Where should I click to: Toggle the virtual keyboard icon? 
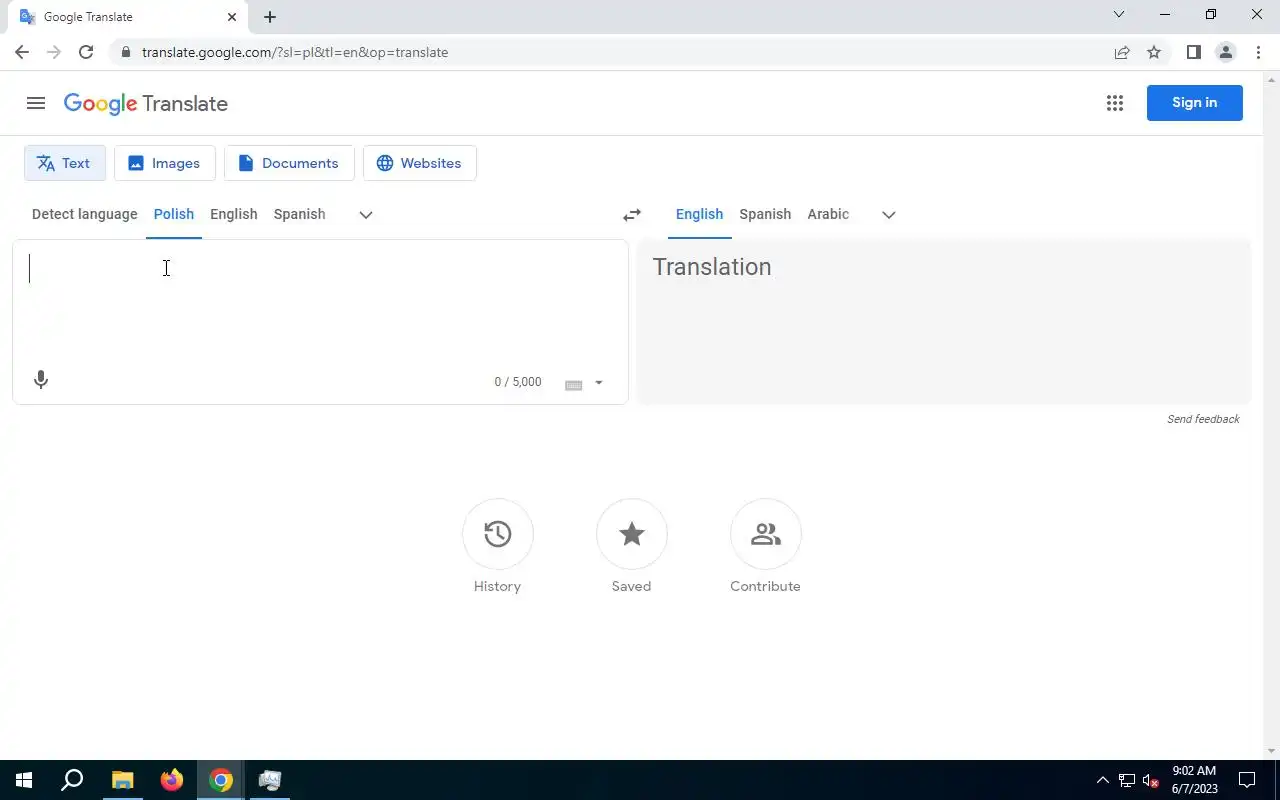point(574,384)
